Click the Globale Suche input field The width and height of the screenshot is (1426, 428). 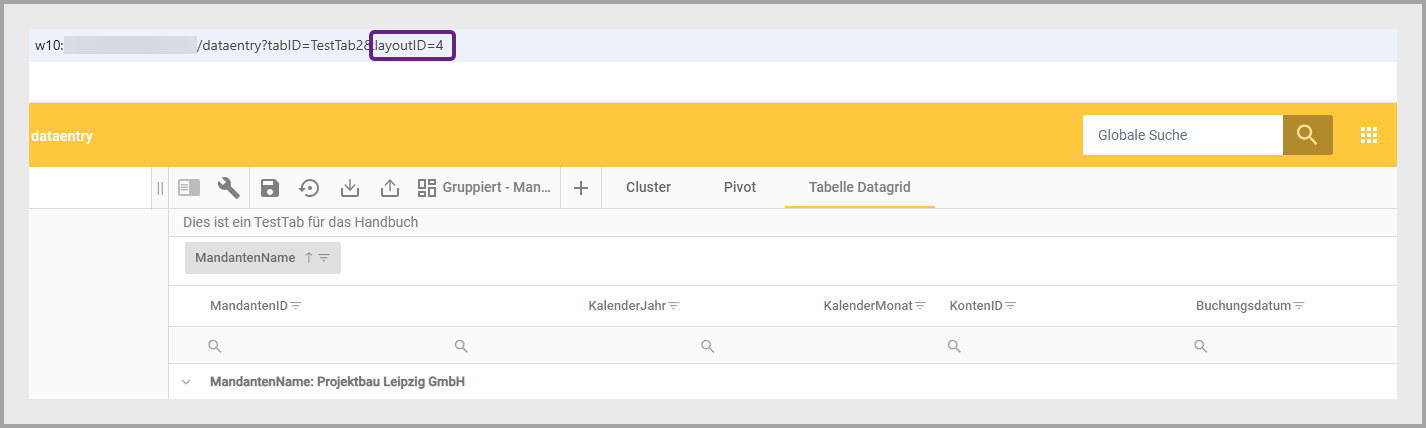click(1182, 135)
